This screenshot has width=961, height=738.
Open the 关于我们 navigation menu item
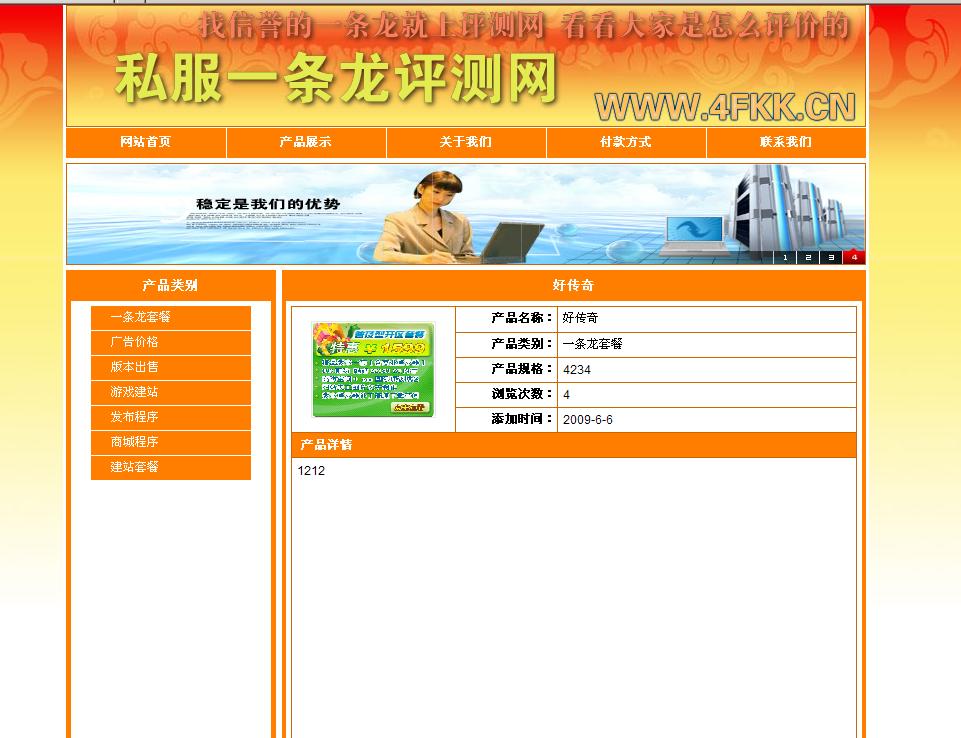coord(464,142)
